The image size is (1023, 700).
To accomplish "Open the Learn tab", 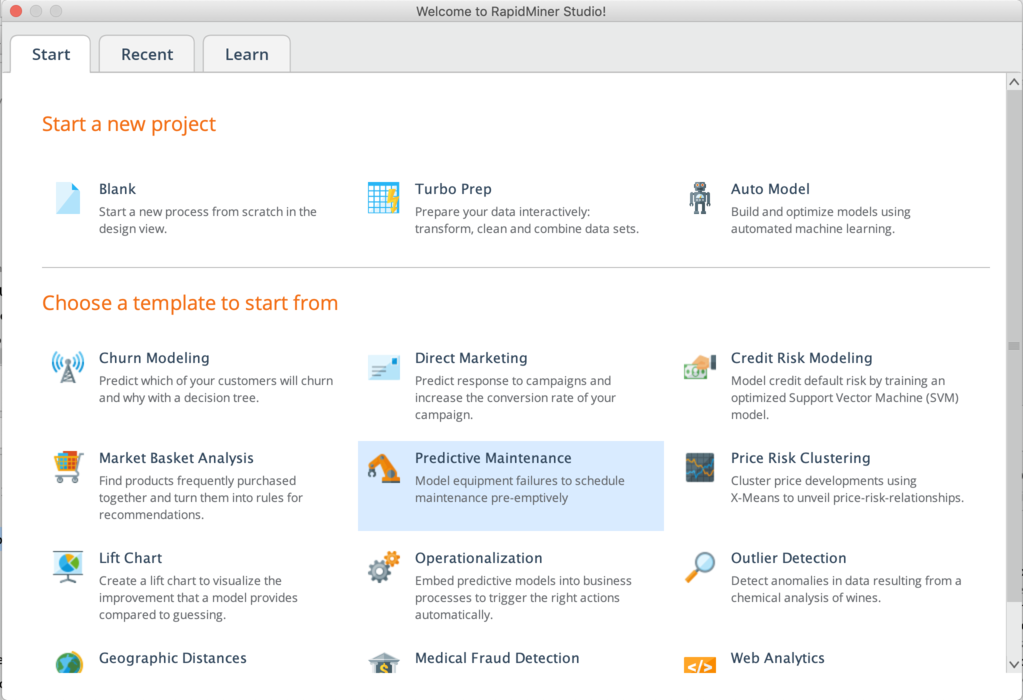I will click(246, 54).
